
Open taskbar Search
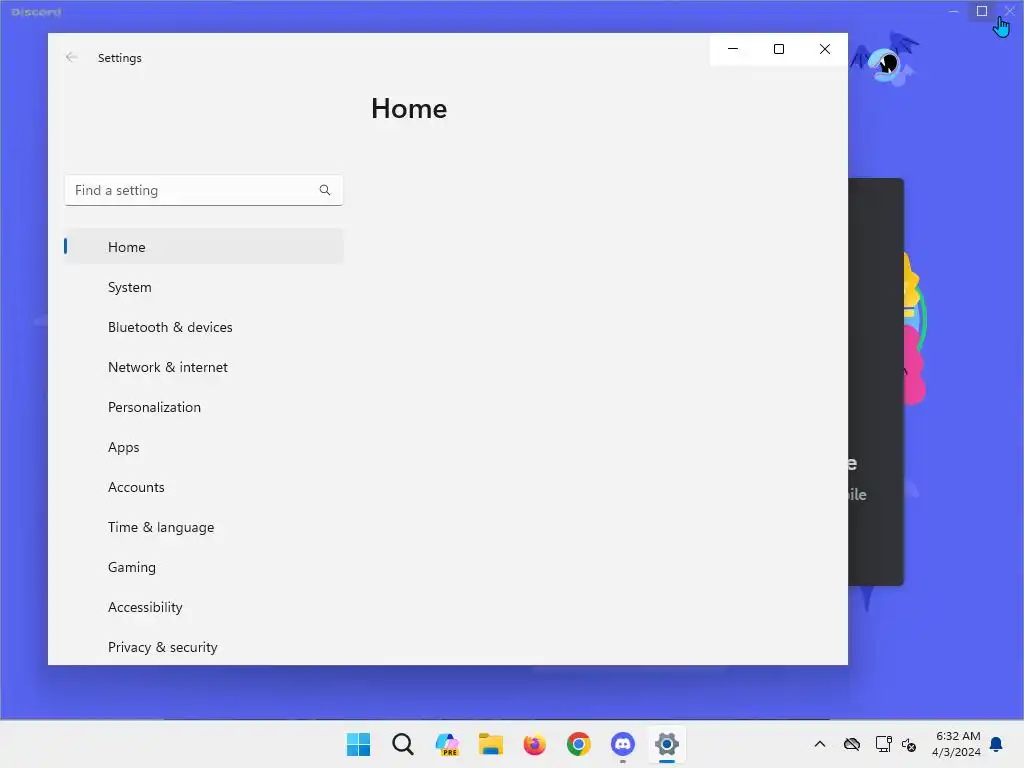pyautogui.click(x=402, y=744)
